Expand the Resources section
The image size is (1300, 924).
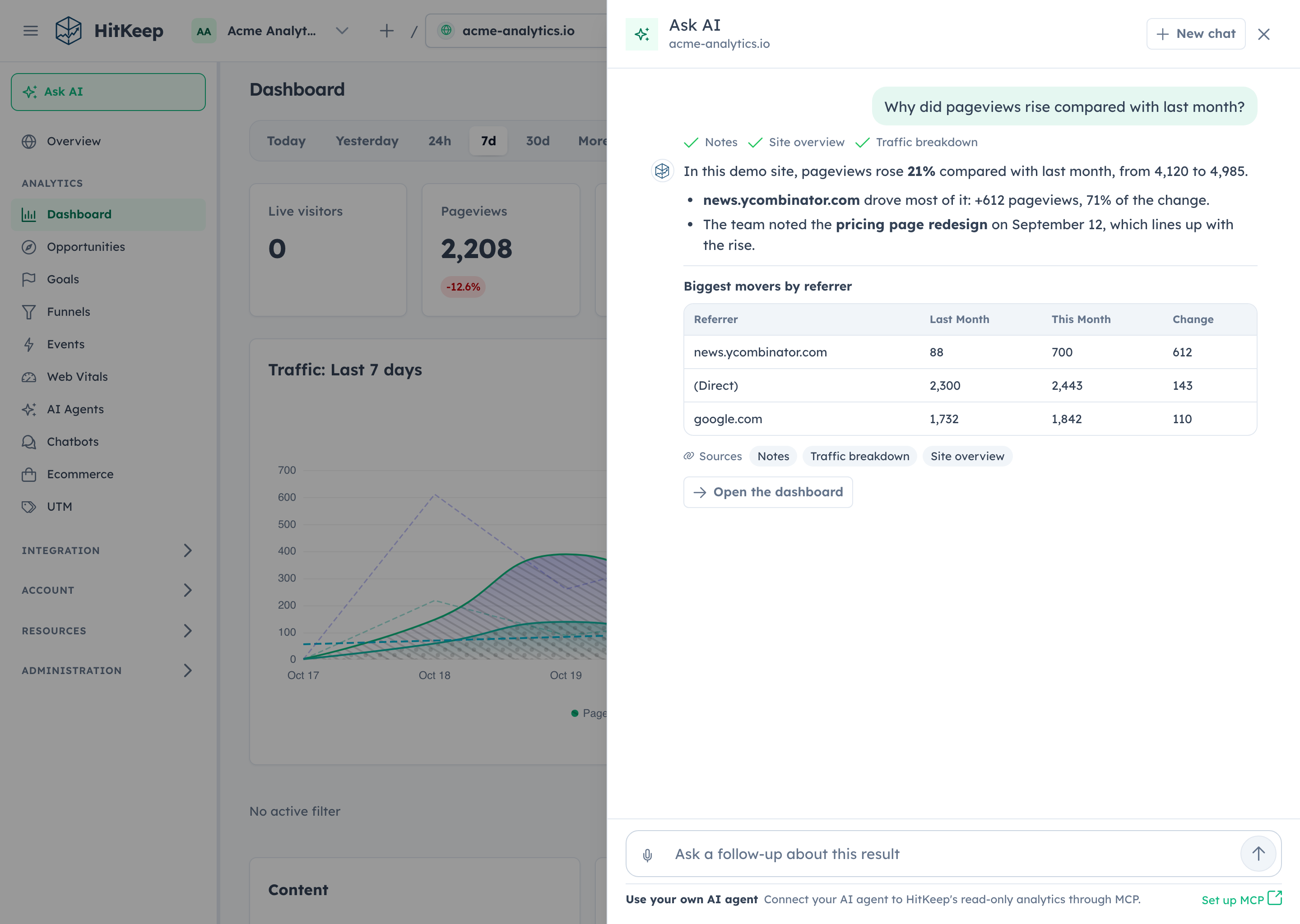click(x=108, y=630)
